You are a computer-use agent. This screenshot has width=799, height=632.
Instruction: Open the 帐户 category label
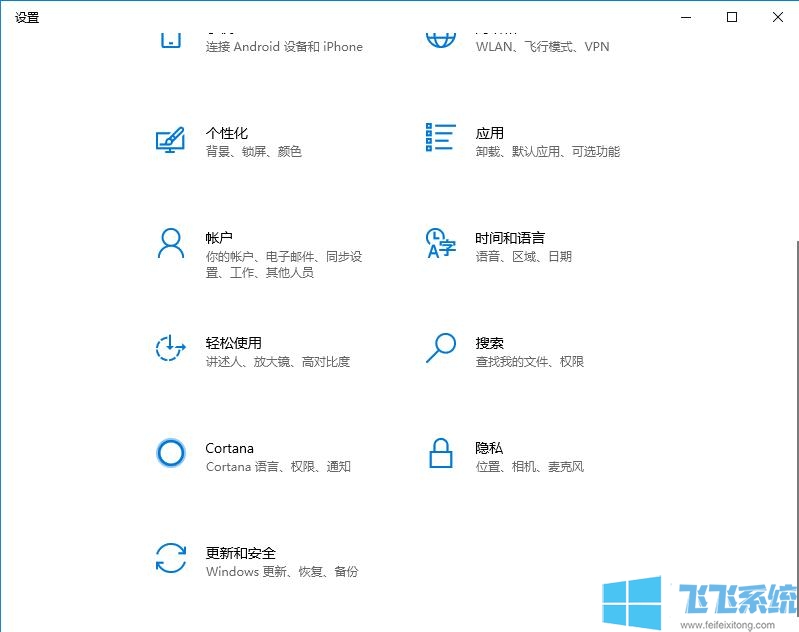219,238
